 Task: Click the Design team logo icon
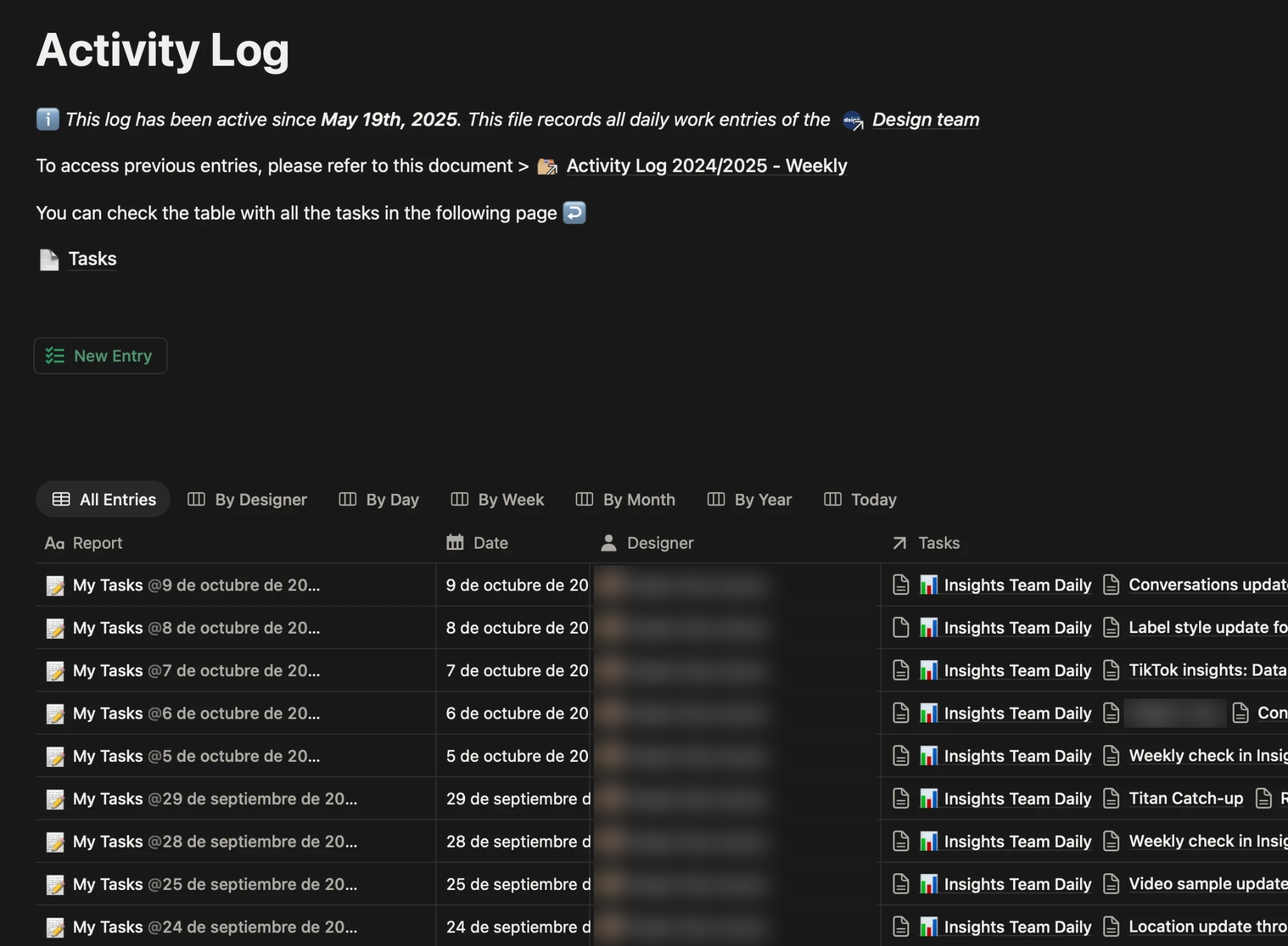853,120
